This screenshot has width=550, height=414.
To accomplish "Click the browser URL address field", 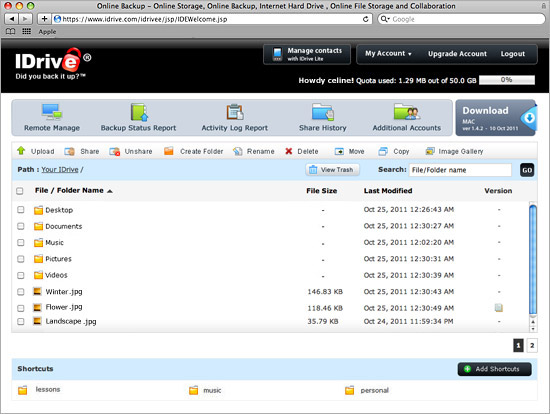I will [212, 19].
